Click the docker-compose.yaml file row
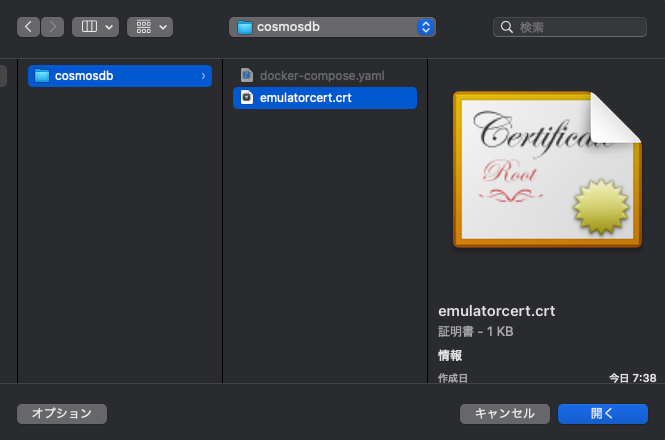 pos(325,76)
